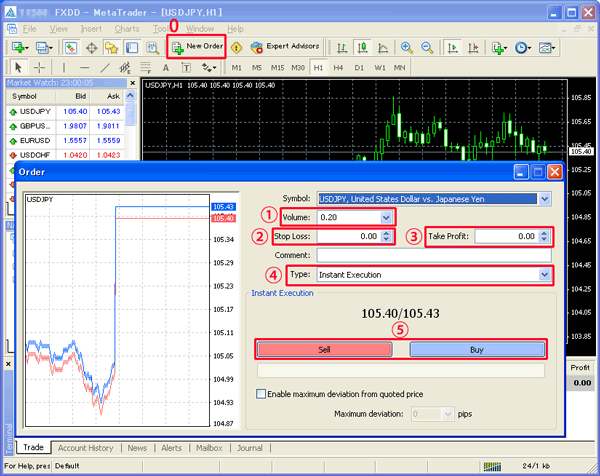This screenshot has width=600, height=476.
Task: Click the New Order toolbar button
Action: pyautogui.click(x=196, y=47)
